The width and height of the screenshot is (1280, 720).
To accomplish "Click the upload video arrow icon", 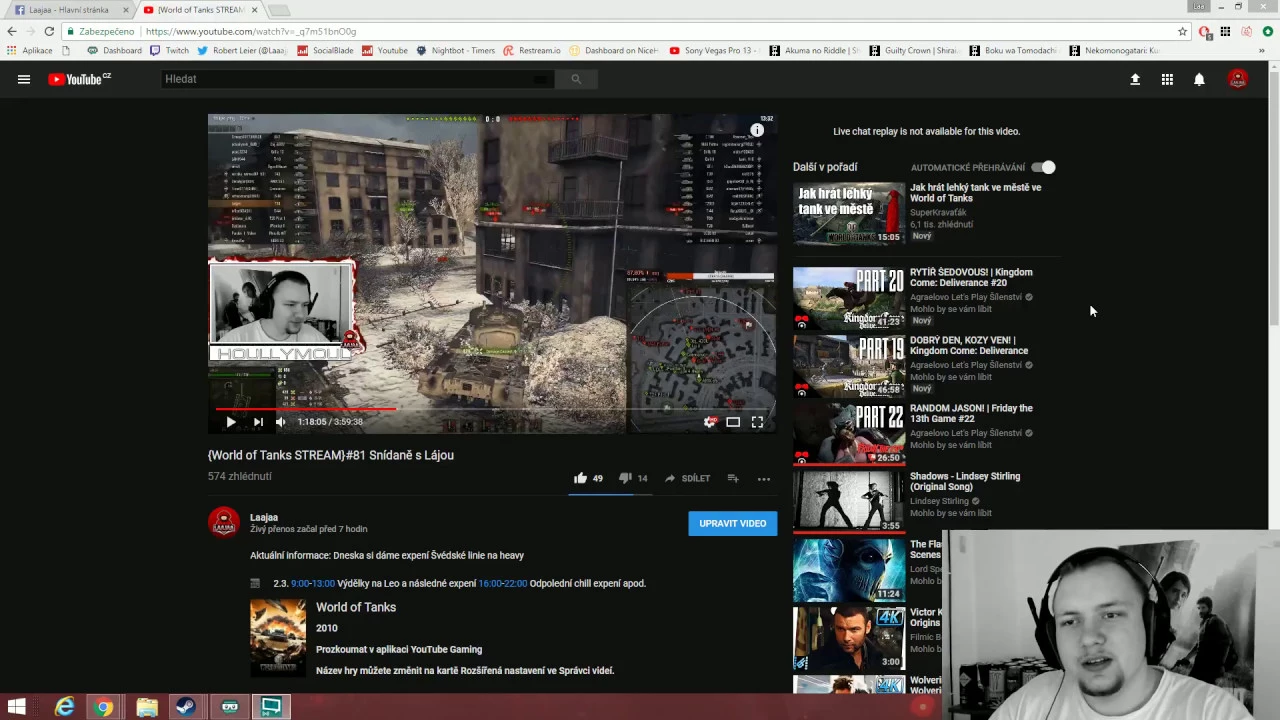I will [x=1135, y=79].
